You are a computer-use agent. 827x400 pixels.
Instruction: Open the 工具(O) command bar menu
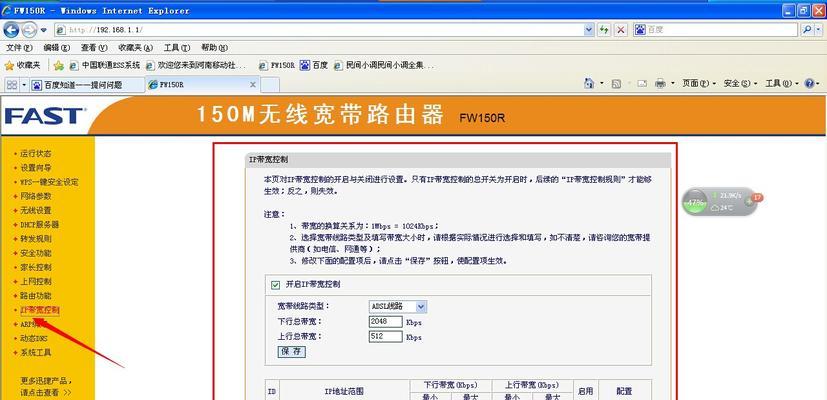click(x=782, y=83)
